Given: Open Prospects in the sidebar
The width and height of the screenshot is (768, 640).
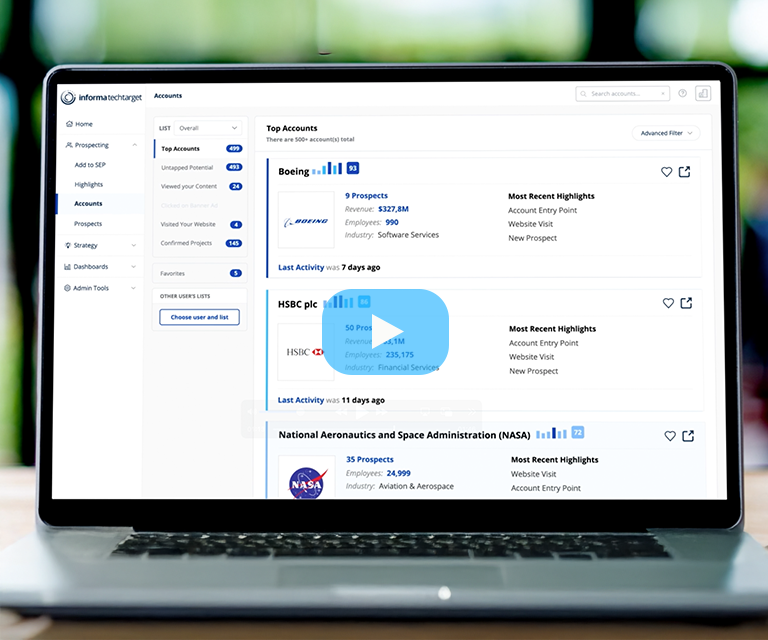Looking at the screenshot, I should coord(88,224).
